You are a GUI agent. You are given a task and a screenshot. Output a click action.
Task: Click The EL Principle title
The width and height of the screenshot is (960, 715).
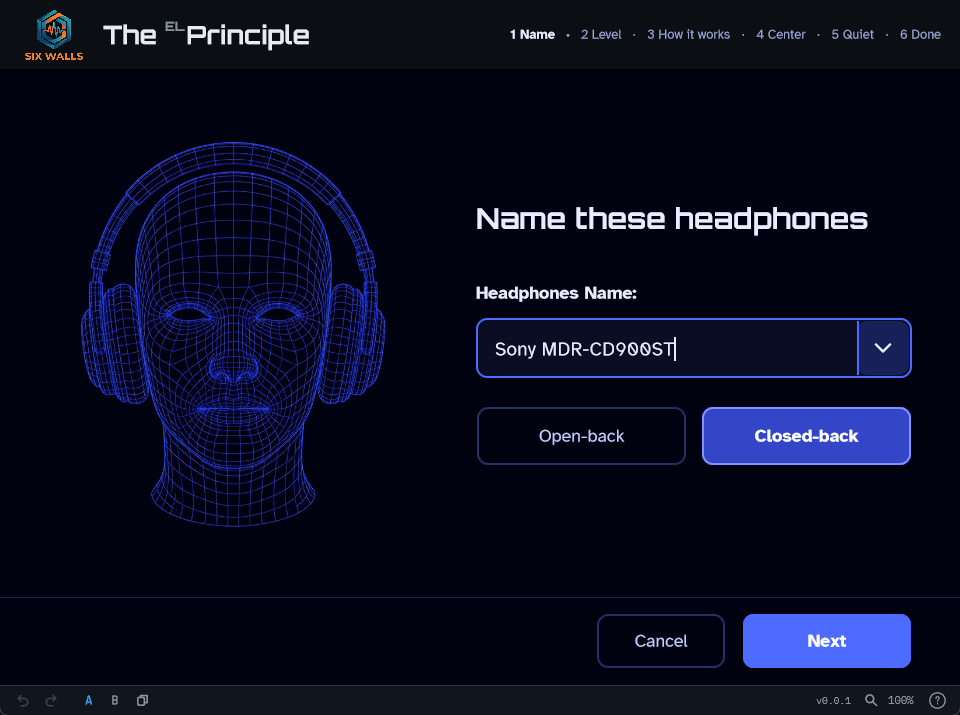click(206, 35)
